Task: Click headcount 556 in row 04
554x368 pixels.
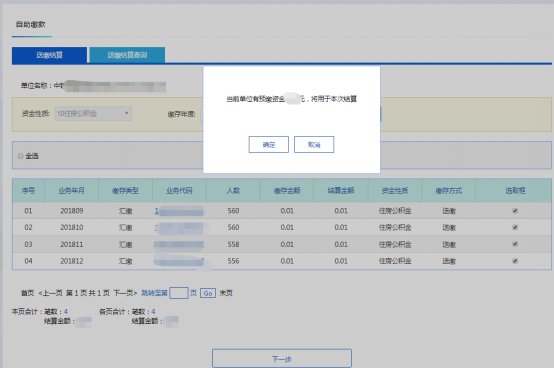Action: pos(233,261)
